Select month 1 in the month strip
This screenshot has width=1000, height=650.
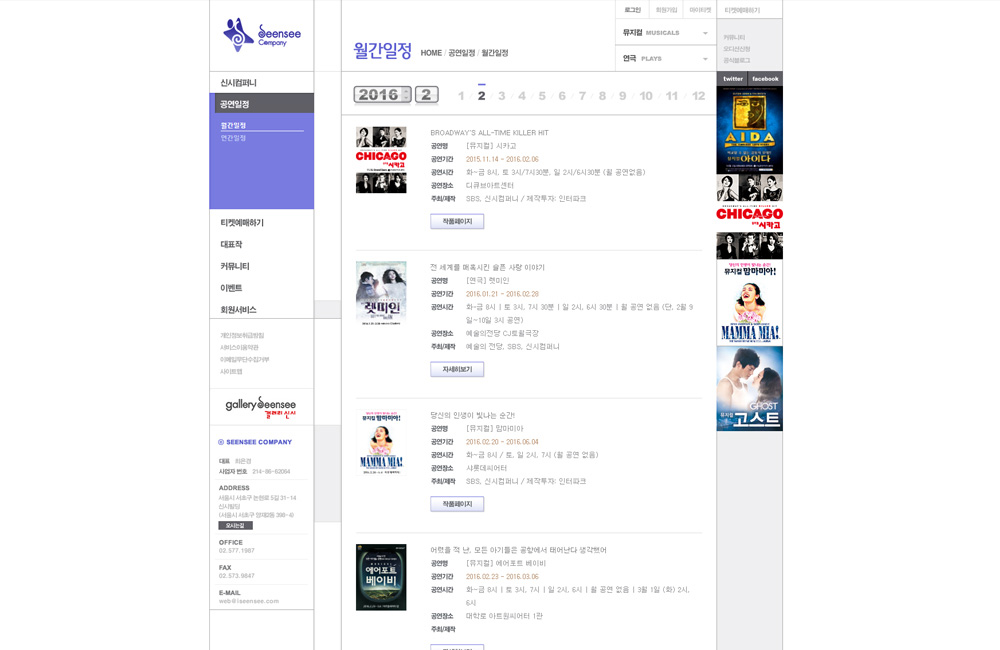point(461,96)
